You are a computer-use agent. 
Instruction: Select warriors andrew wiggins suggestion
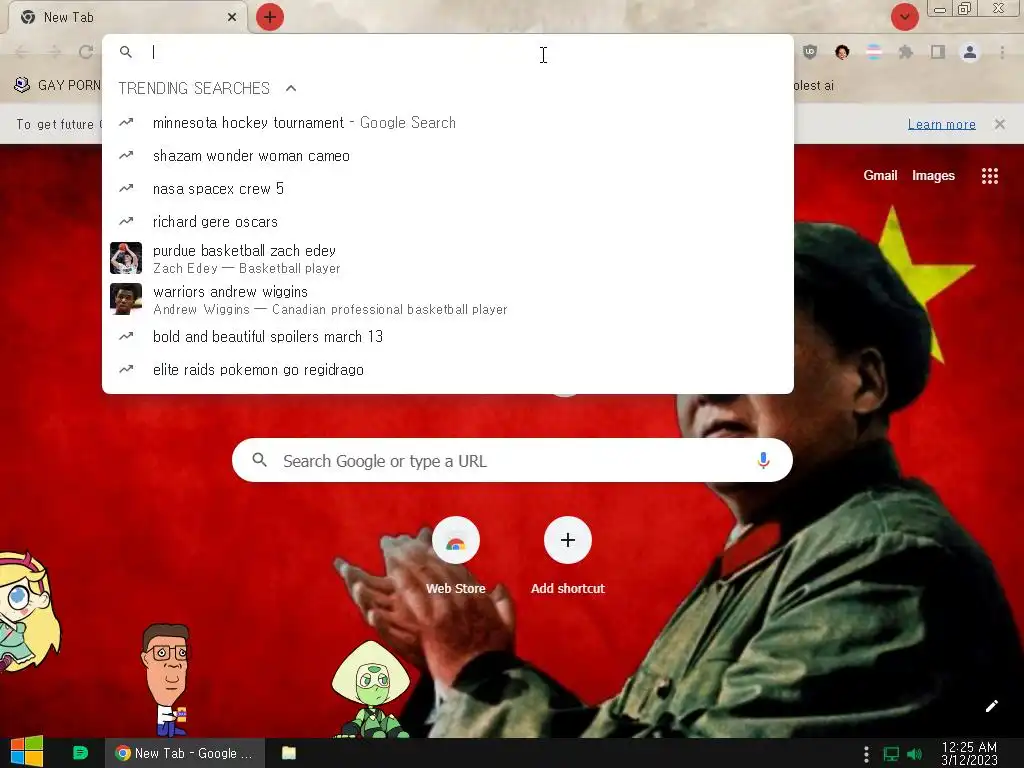click(448, 300)
